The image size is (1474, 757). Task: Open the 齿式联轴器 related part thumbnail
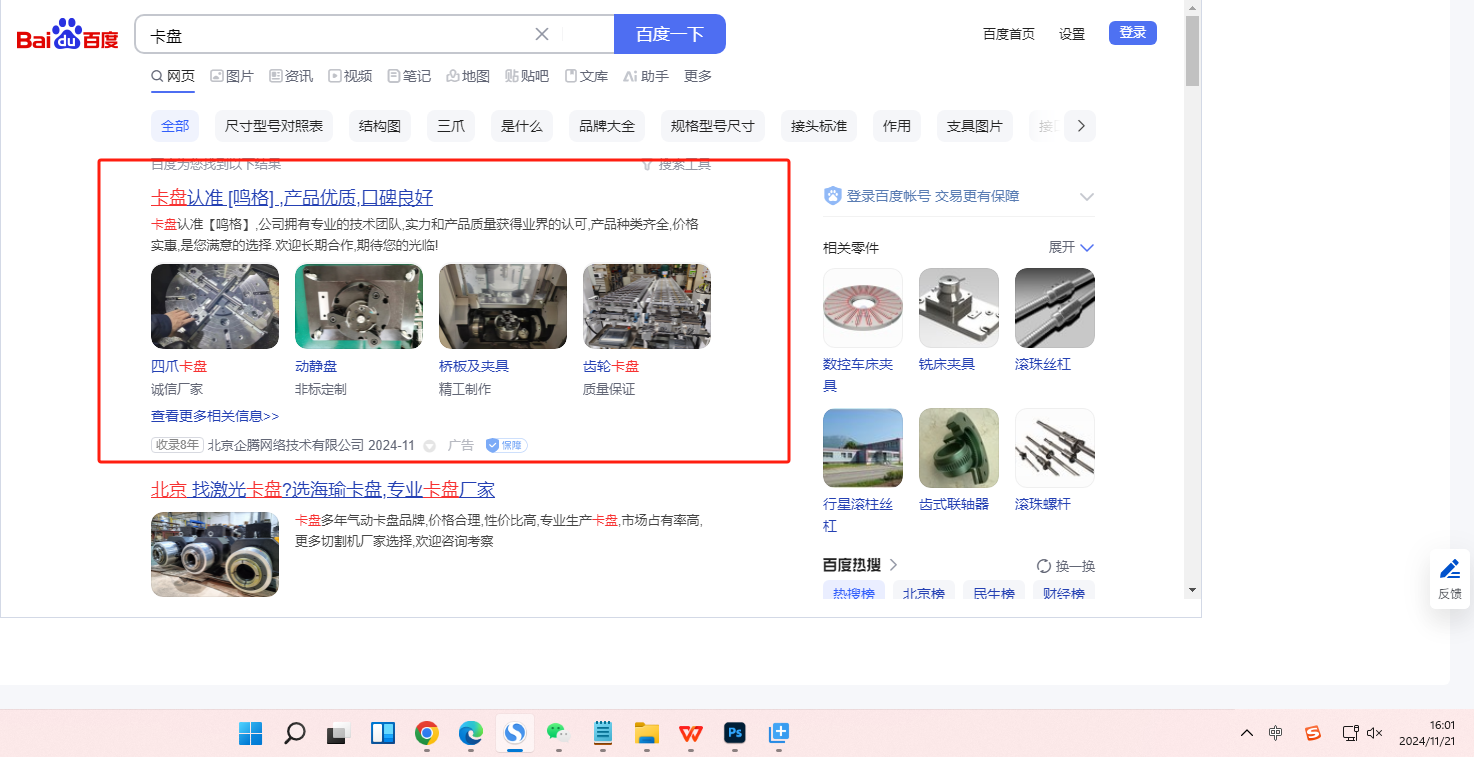pos(959,448)
